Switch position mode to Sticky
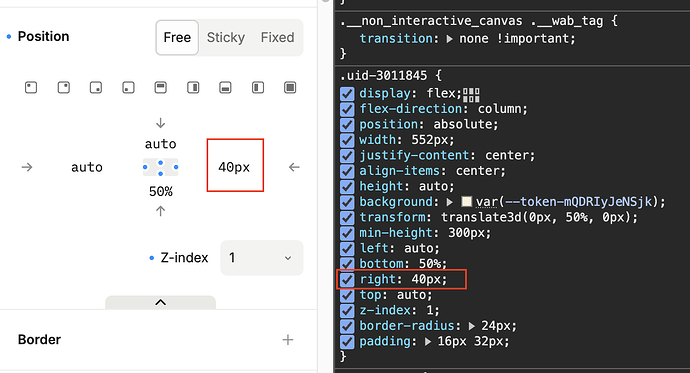Screen dimensions: 690x373 [226, 37]
